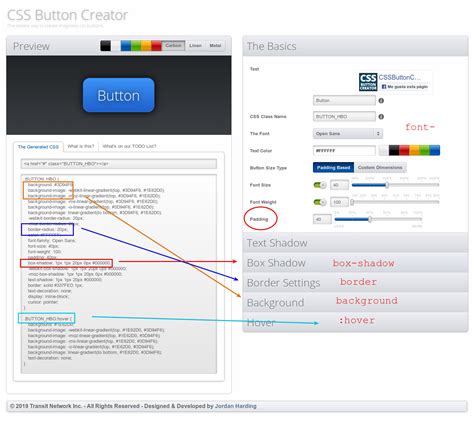
Task: Open the 'What is this?' tab
Action: [81, 146]
